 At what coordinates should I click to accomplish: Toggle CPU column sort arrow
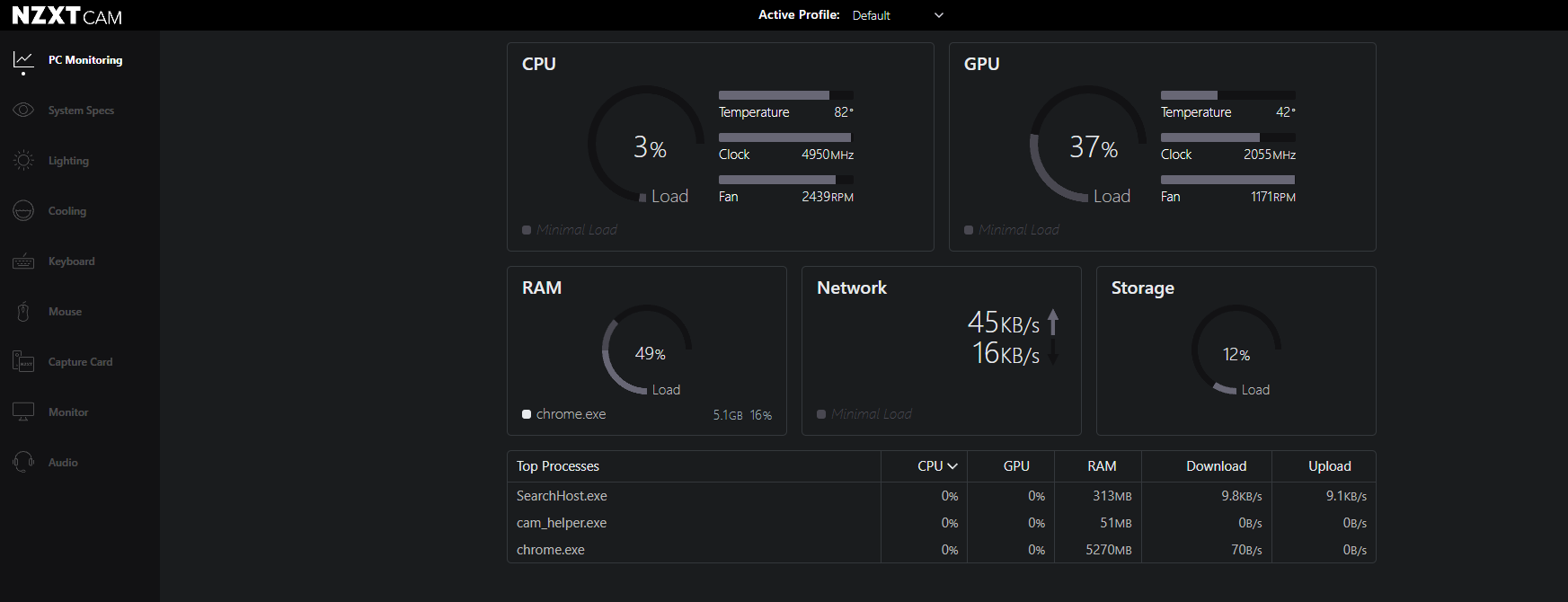pyautogui.click(x=952, y=466)
